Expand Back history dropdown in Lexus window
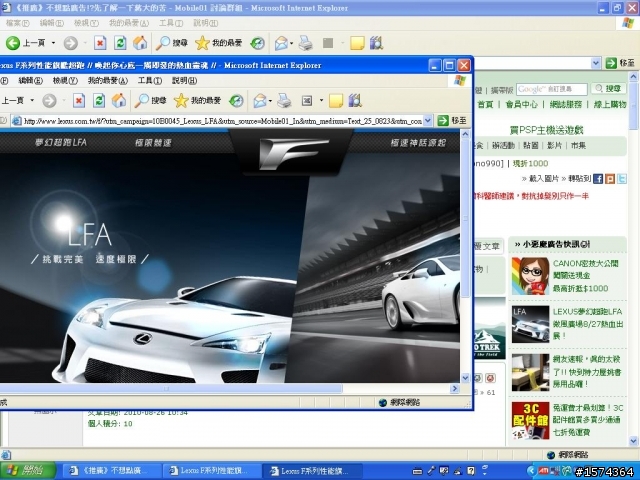Viewport: 640px width, 480px height. pos(32,100)
